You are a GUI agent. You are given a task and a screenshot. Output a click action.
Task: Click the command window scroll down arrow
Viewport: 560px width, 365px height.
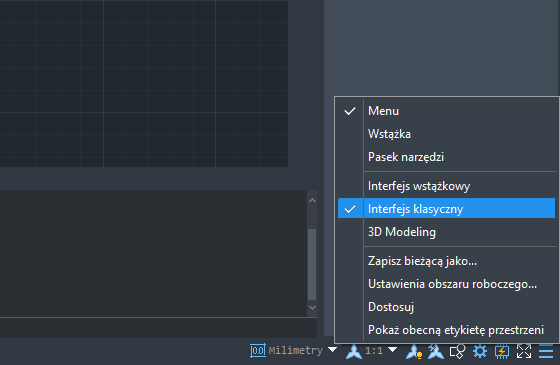(312, 308)
